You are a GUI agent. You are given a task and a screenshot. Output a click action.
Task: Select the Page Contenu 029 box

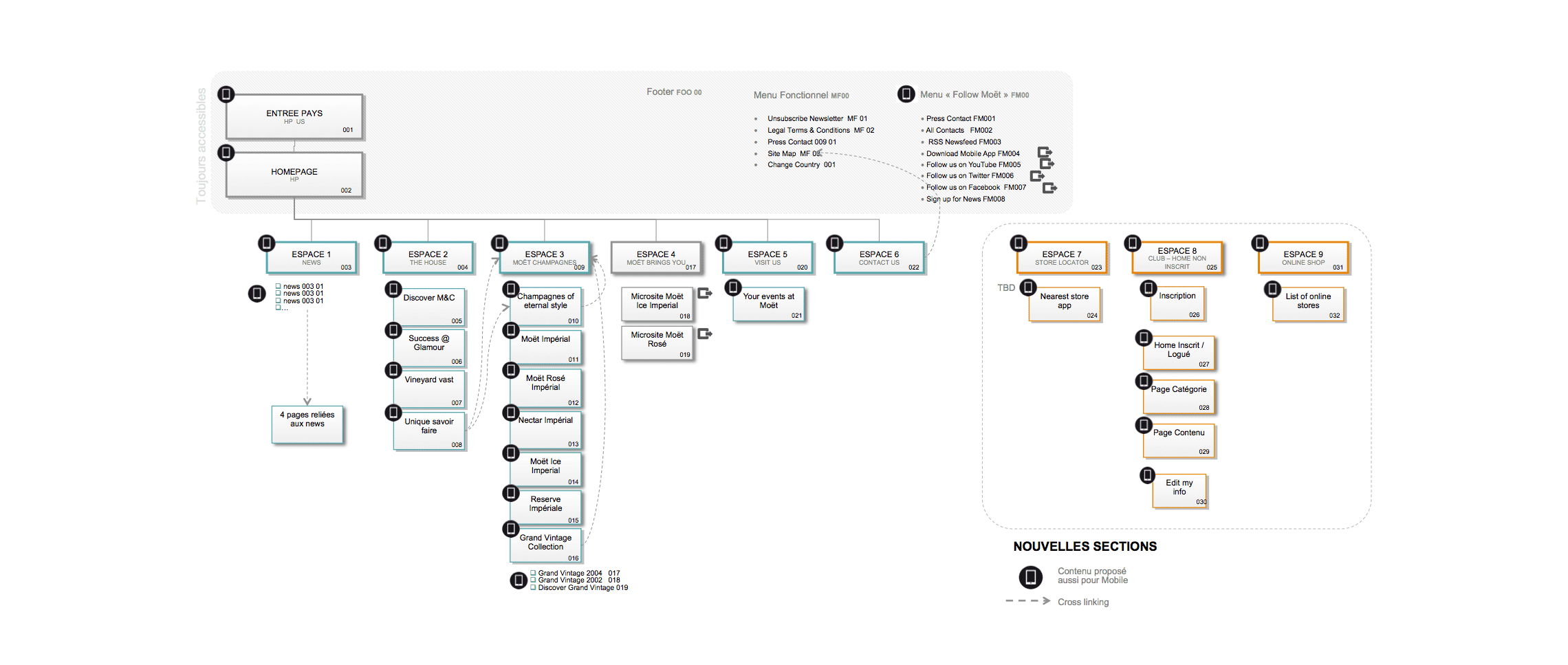click(1179, 441)
